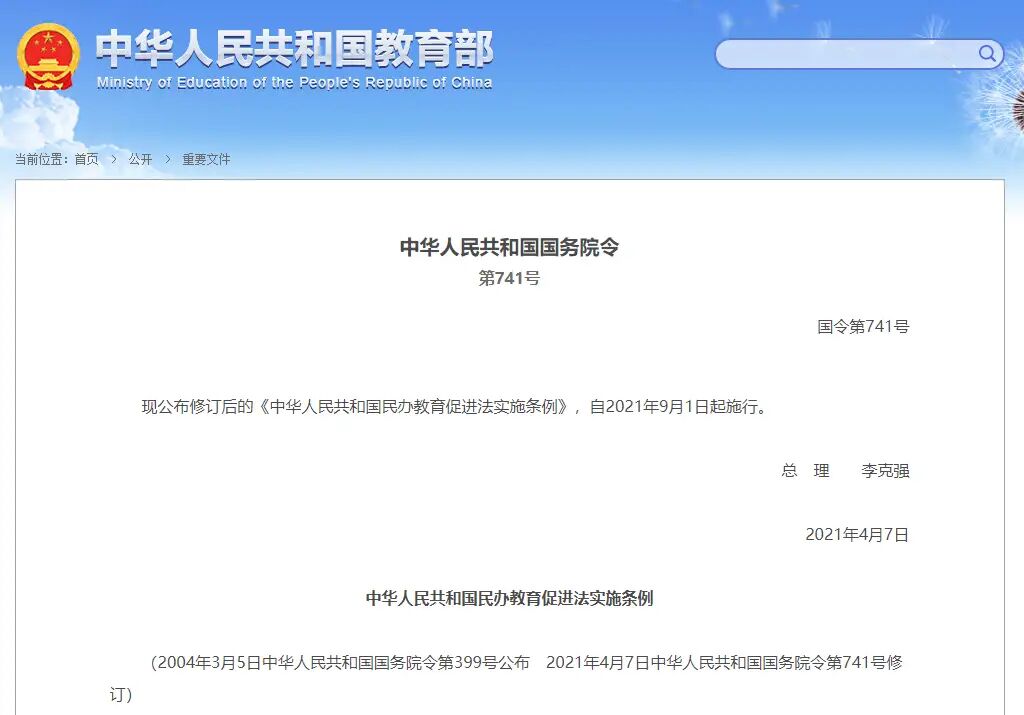The image size is (1024, 715).
Task: Click the premier name 李克强
Action: point(886,471)
